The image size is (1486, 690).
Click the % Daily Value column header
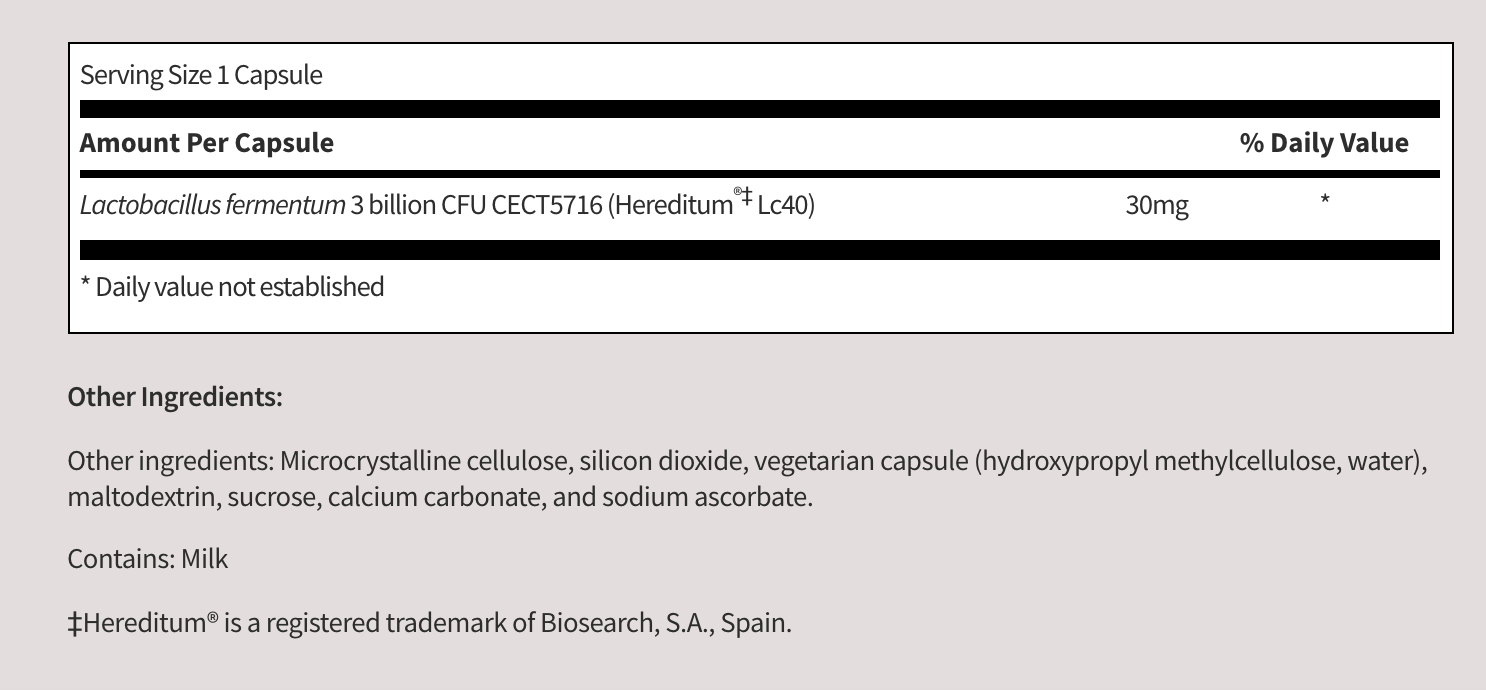(1324, 143)
